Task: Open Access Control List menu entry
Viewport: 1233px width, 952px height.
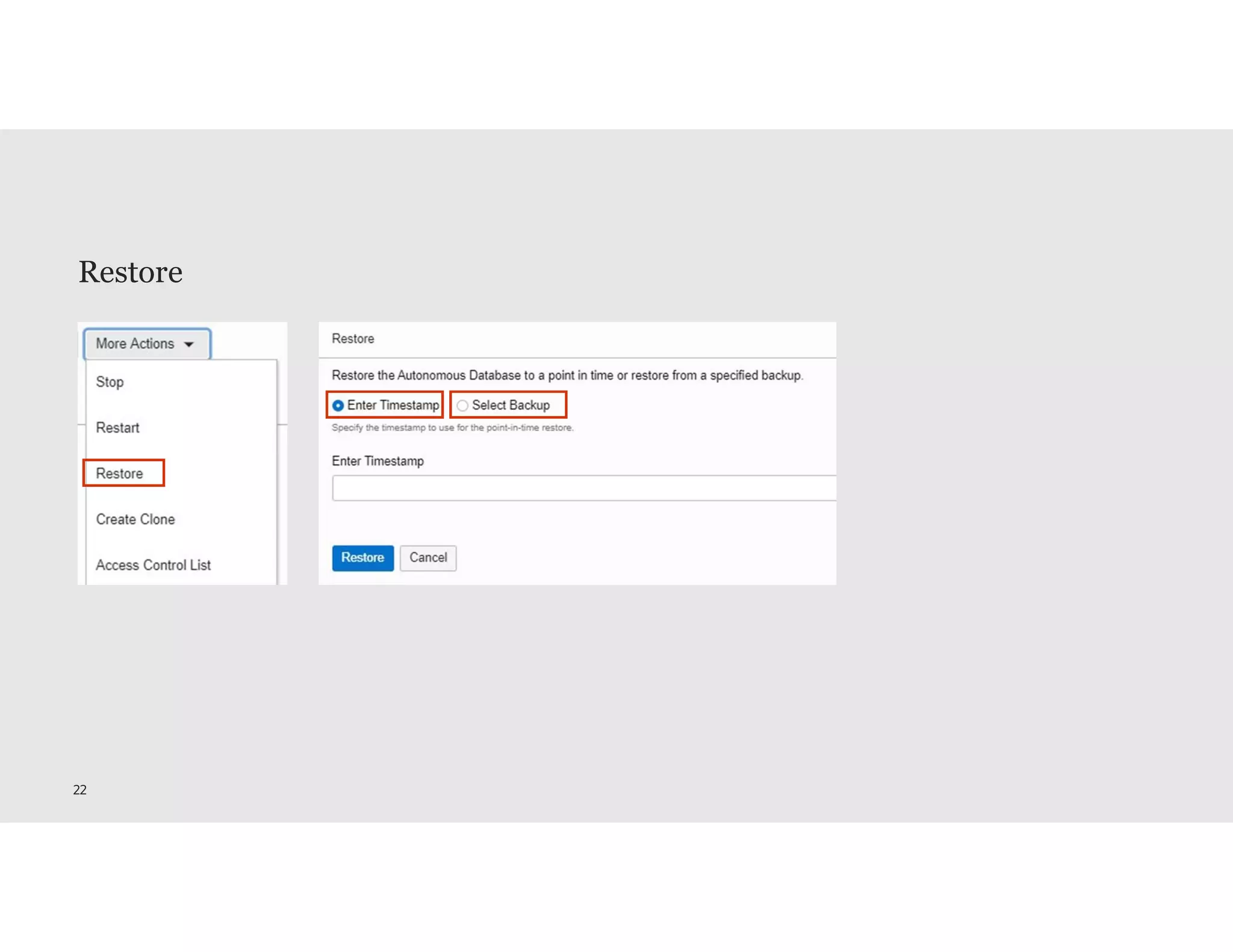Action: point(153,565)
